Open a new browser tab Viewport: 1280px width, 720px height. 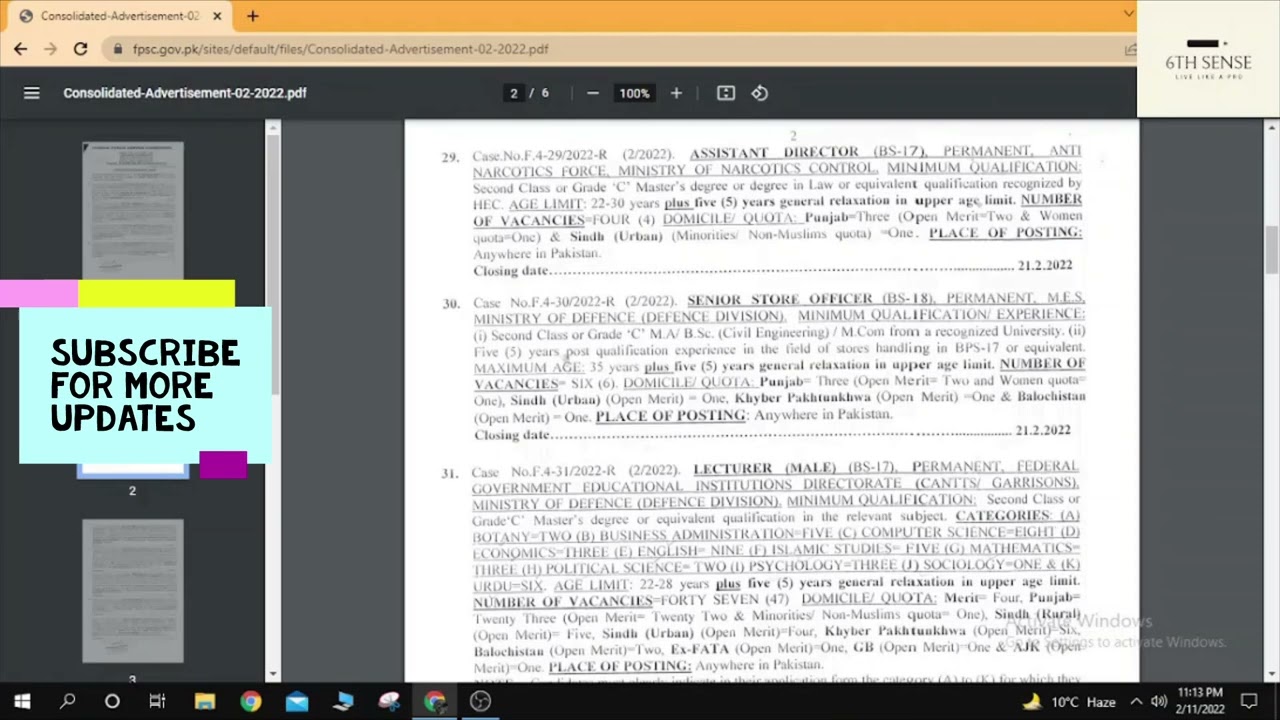coord(253,16)
